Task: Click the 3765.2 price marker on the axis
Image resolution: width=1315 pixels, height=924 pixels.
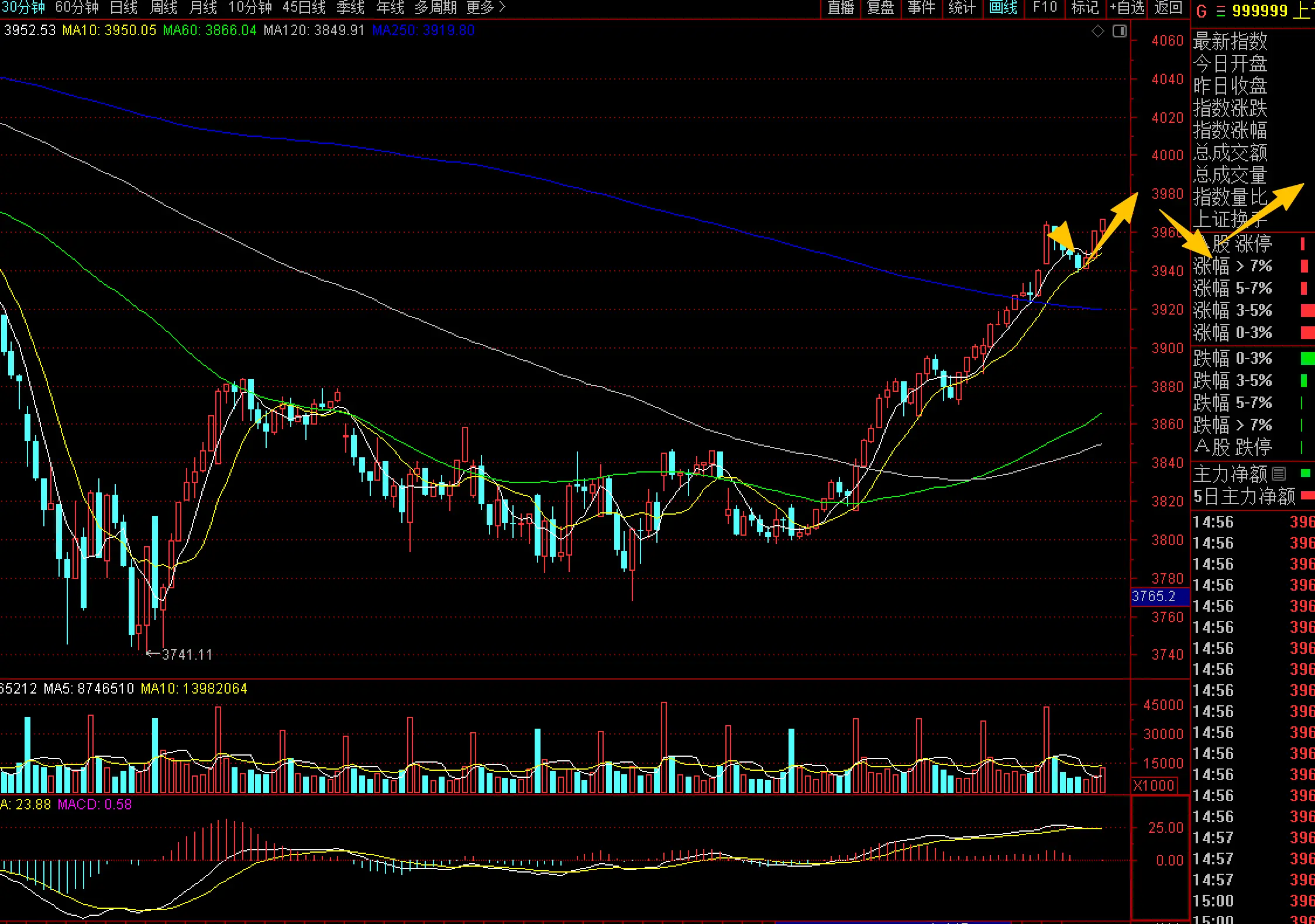Action: click(1161, 597)
